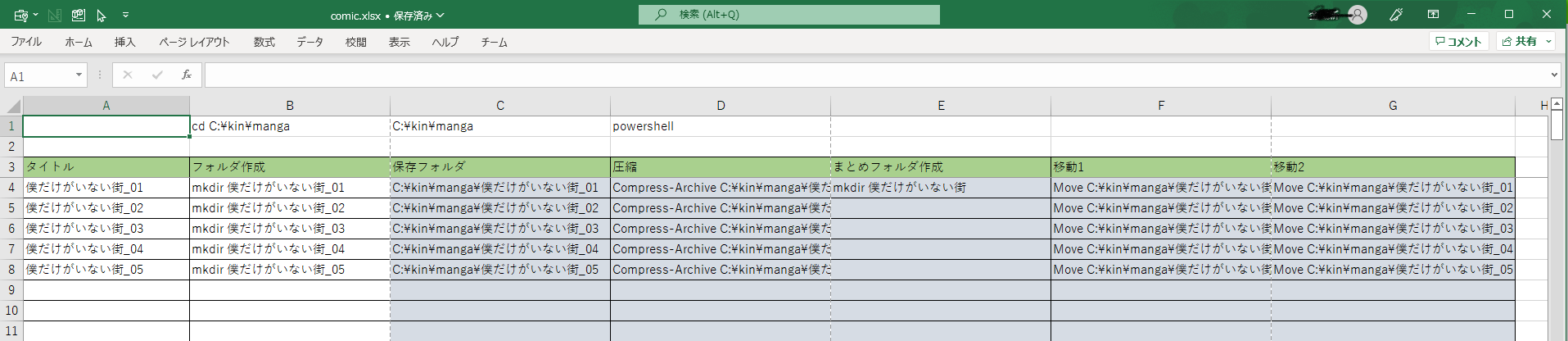1568x341 pixels.
Task: Click header cell '圧縮'
Action: (x=721, y=167)
